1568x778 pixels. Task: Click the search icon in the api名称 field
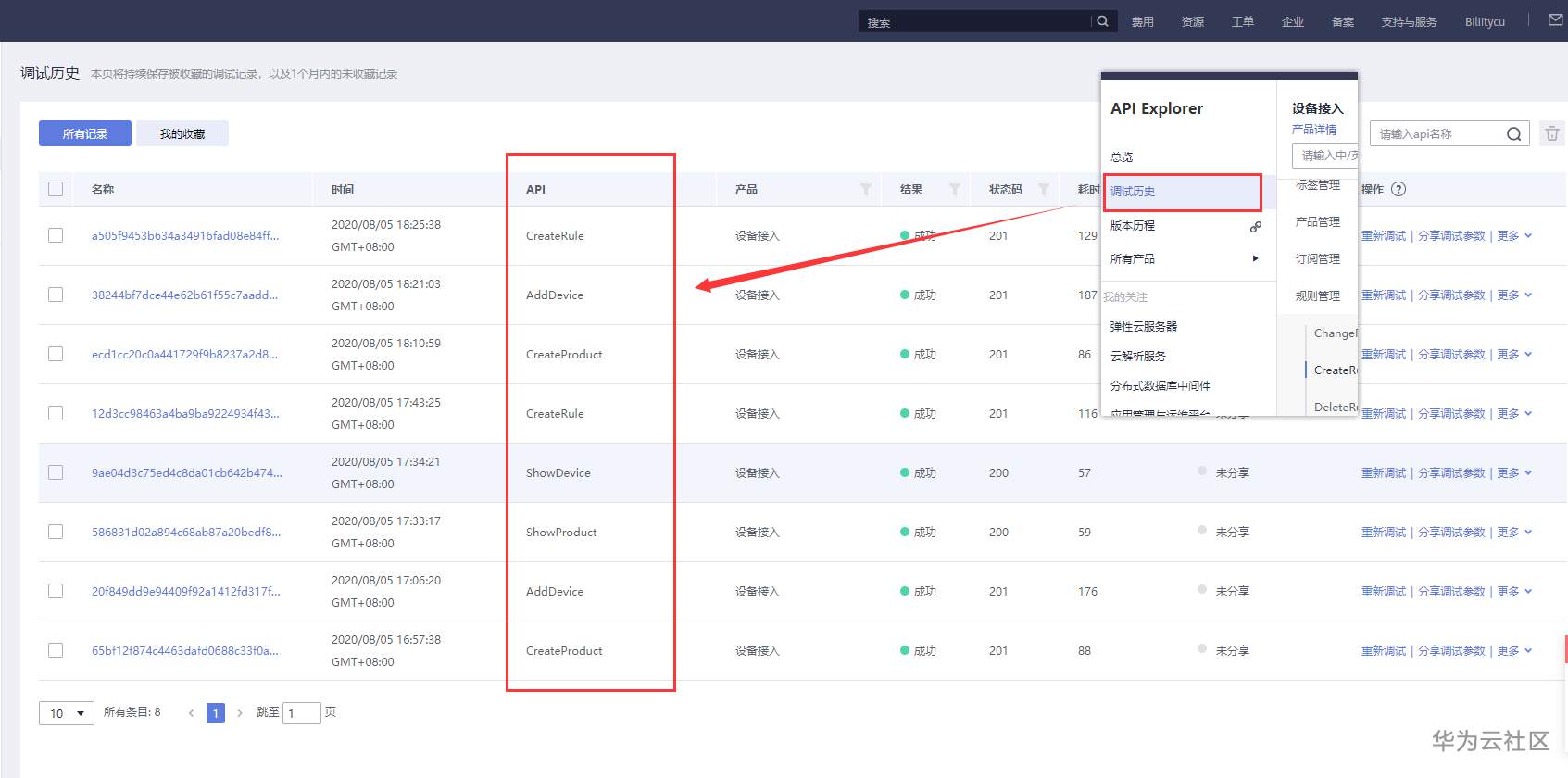1513,134
